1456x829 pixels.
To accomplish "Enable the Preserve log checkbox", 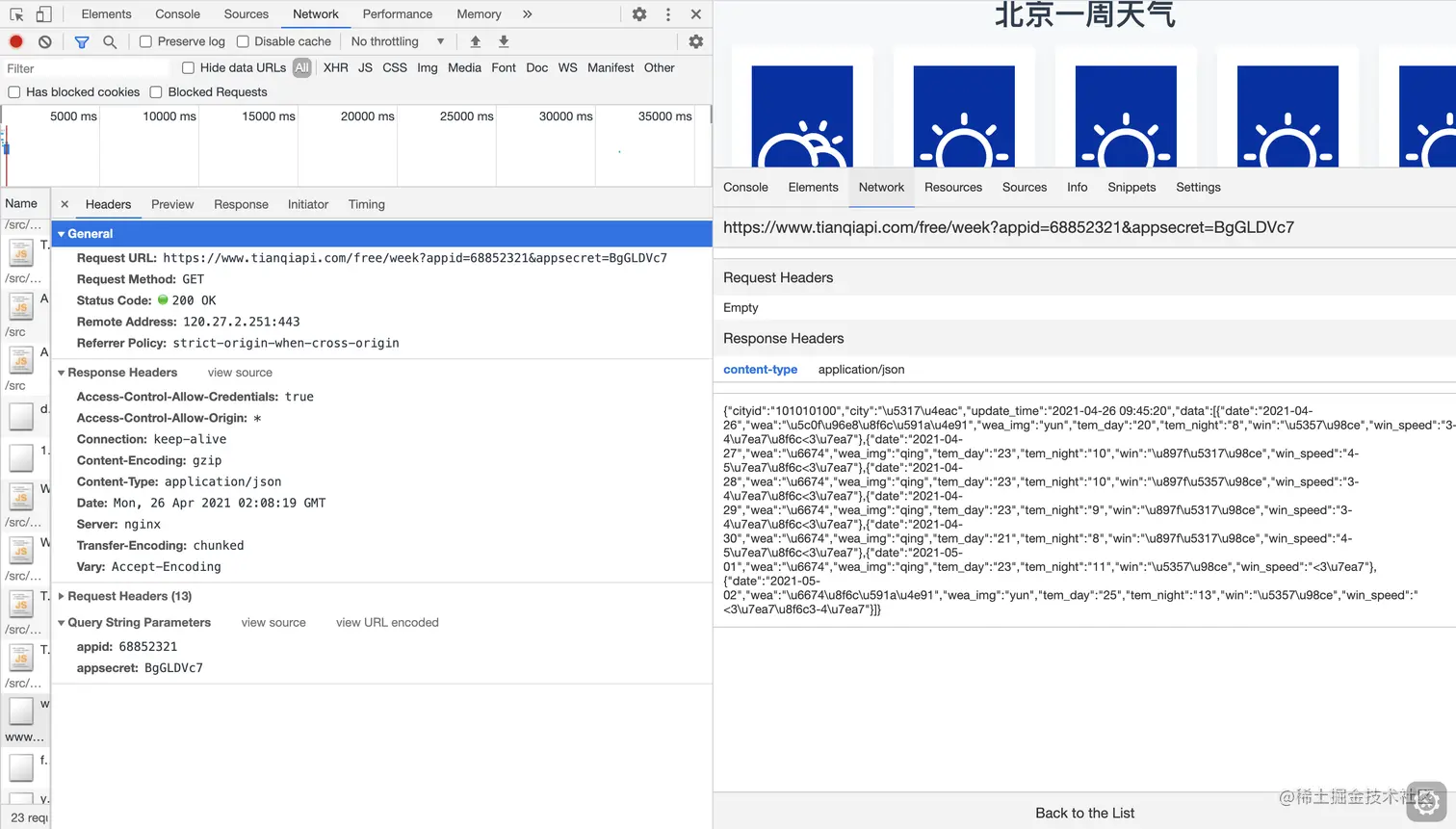I will (145, 41).
